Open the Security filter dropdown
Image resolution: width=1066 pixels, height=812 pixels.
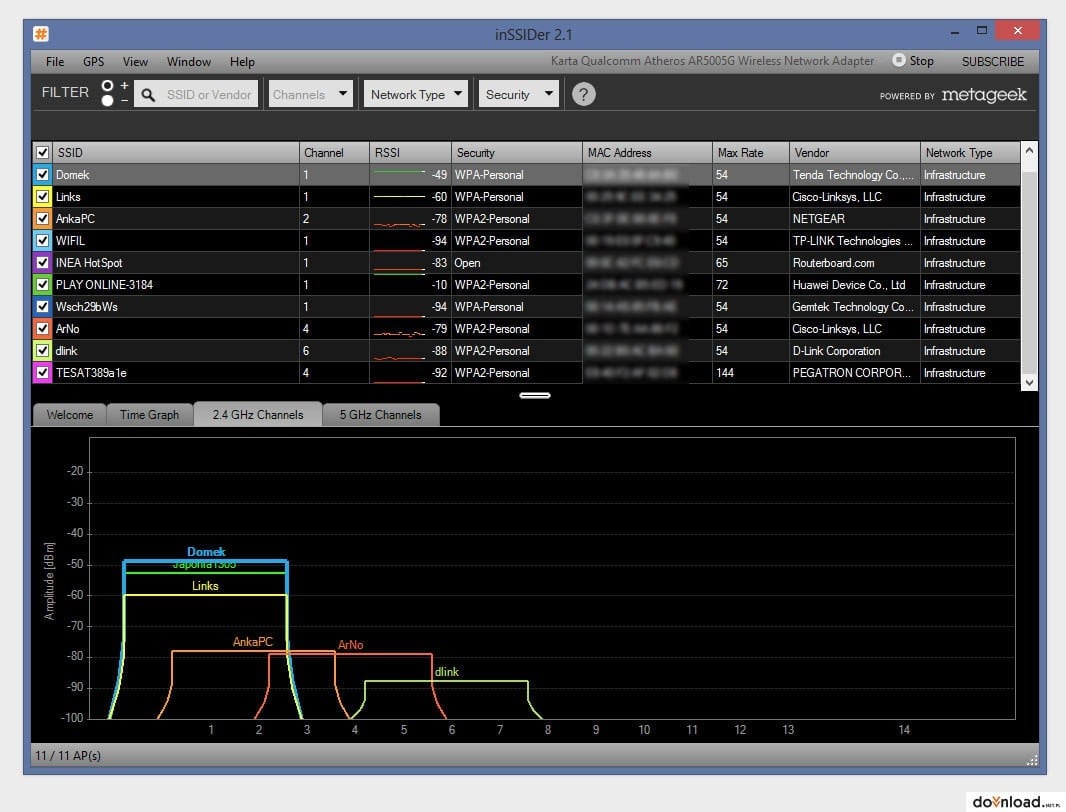519,94
